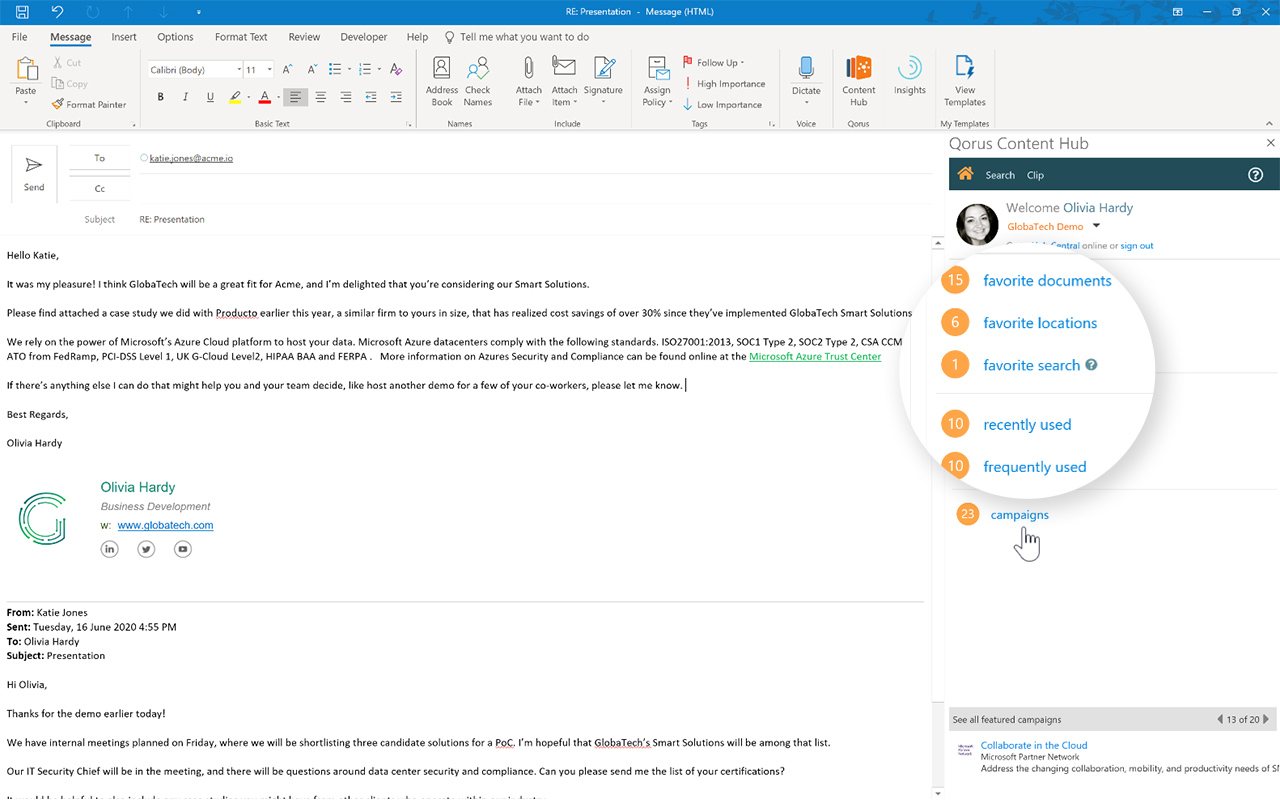
Task: Open the LinkedIn icon in the signature
Action: (x=110, y=549)
